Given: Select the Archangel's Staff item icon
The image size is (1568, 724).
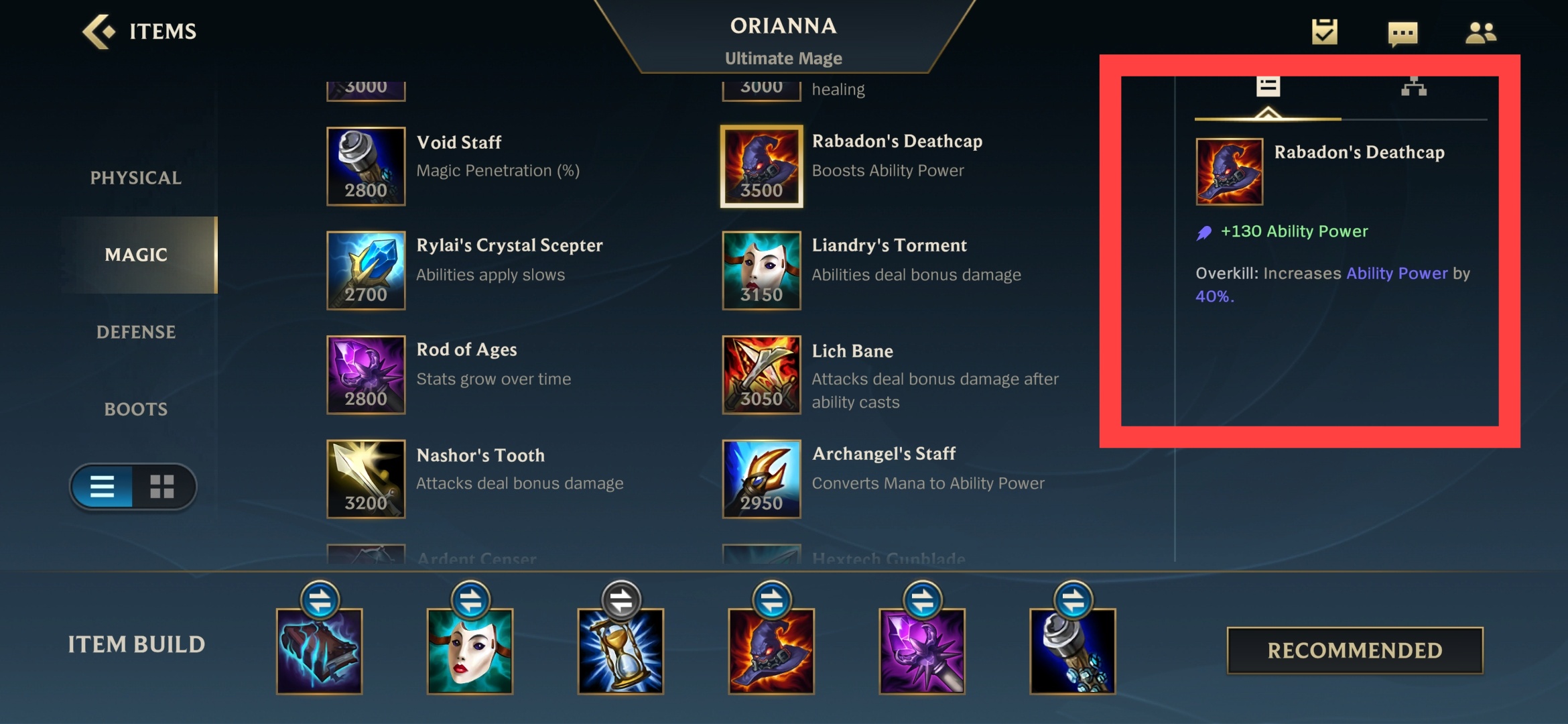Looking at the screenshot, I should point(761,479).
